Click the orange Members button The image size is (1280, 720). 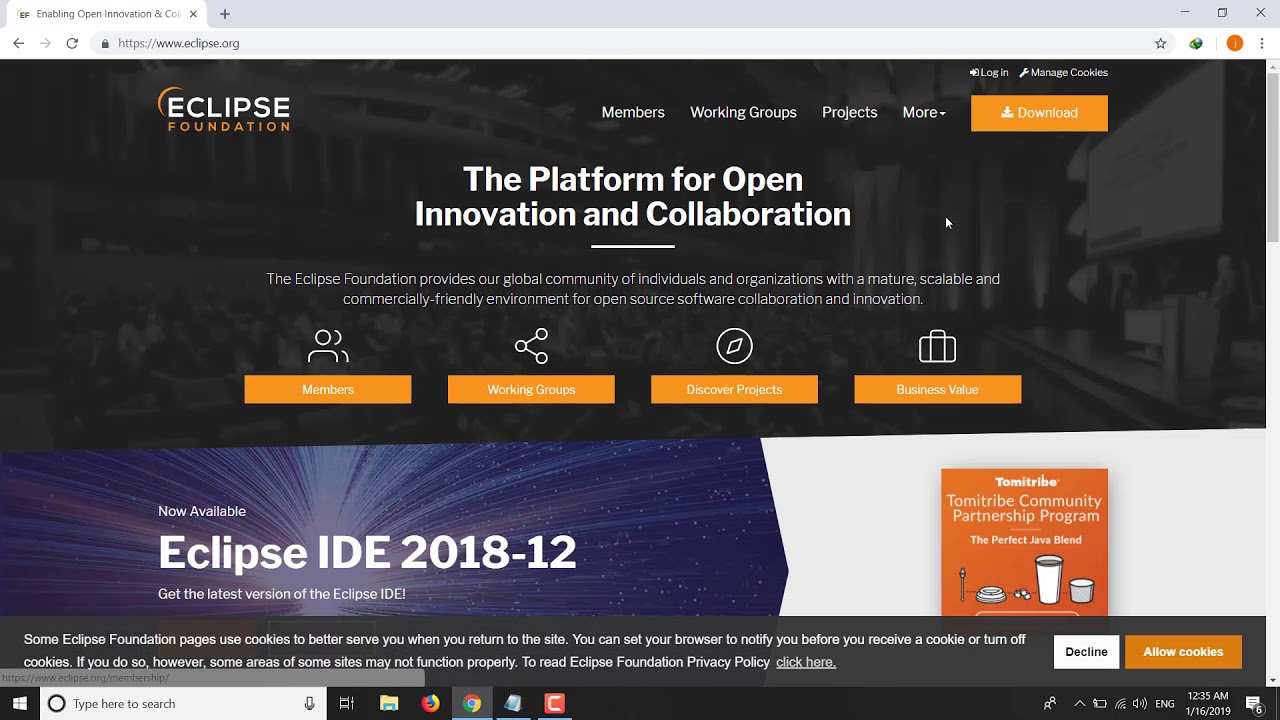click(x=328, y=389)
